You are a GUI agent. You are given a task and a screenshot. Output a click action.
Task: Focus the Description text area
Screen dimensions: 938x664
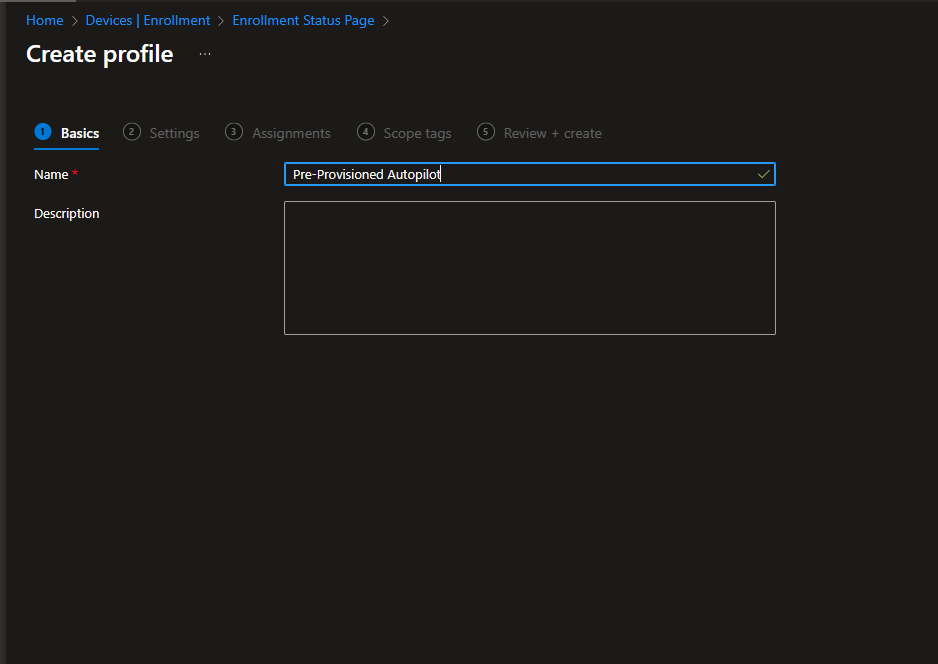click(529, 267)
